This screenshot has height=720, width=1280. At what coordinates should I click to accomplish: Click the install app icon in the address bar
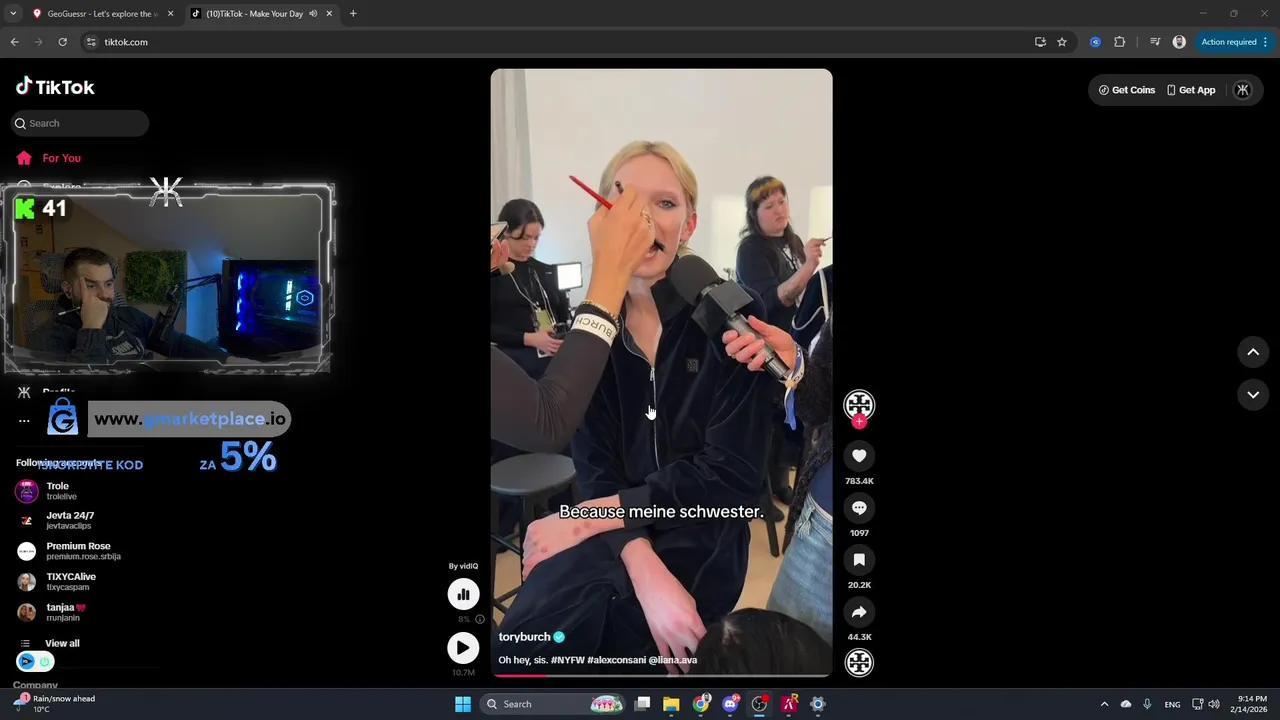point(1040,42)
